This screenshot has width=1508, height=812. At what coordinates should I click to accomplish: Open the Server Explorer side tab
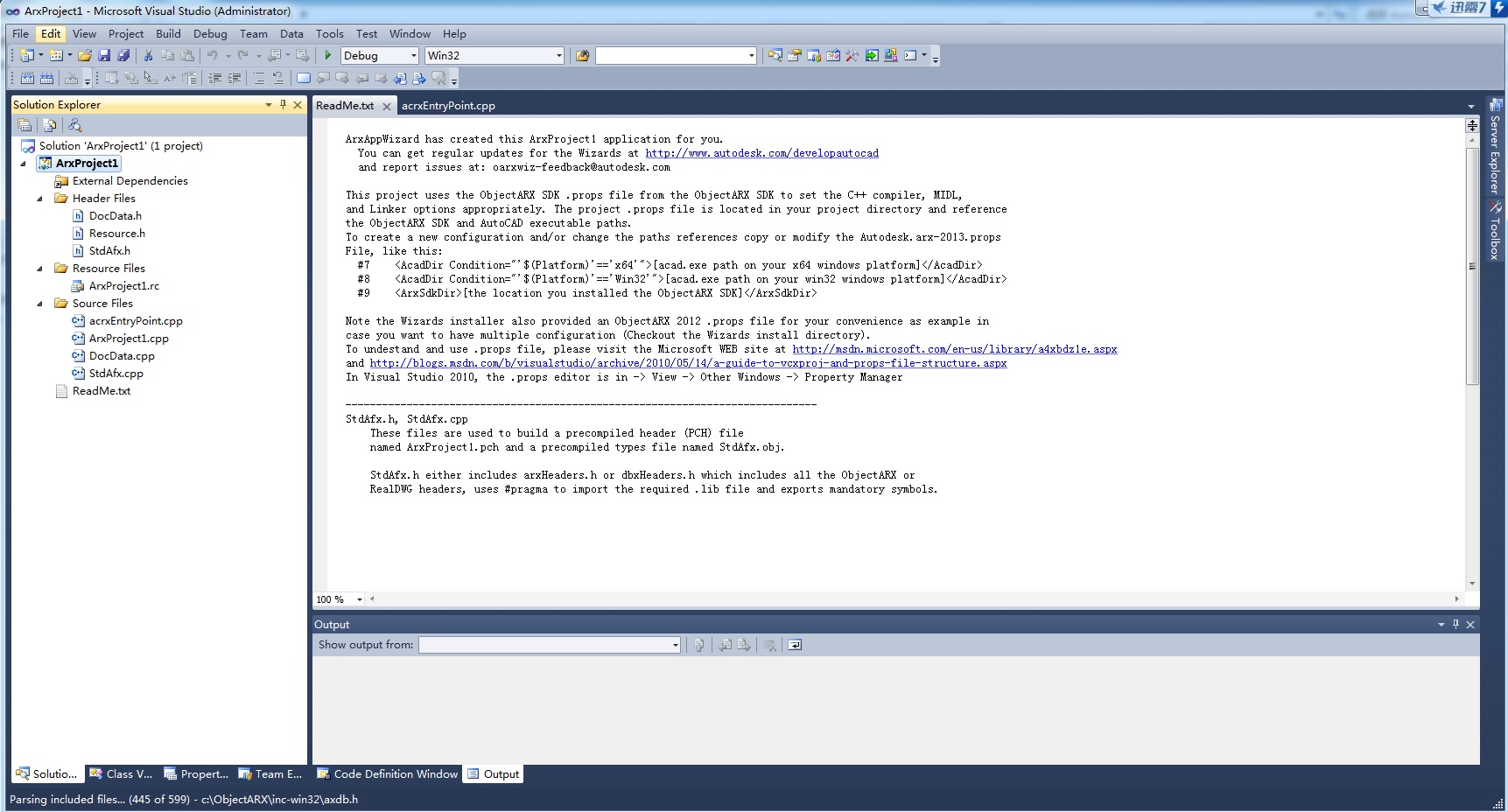click(1495, 146)
